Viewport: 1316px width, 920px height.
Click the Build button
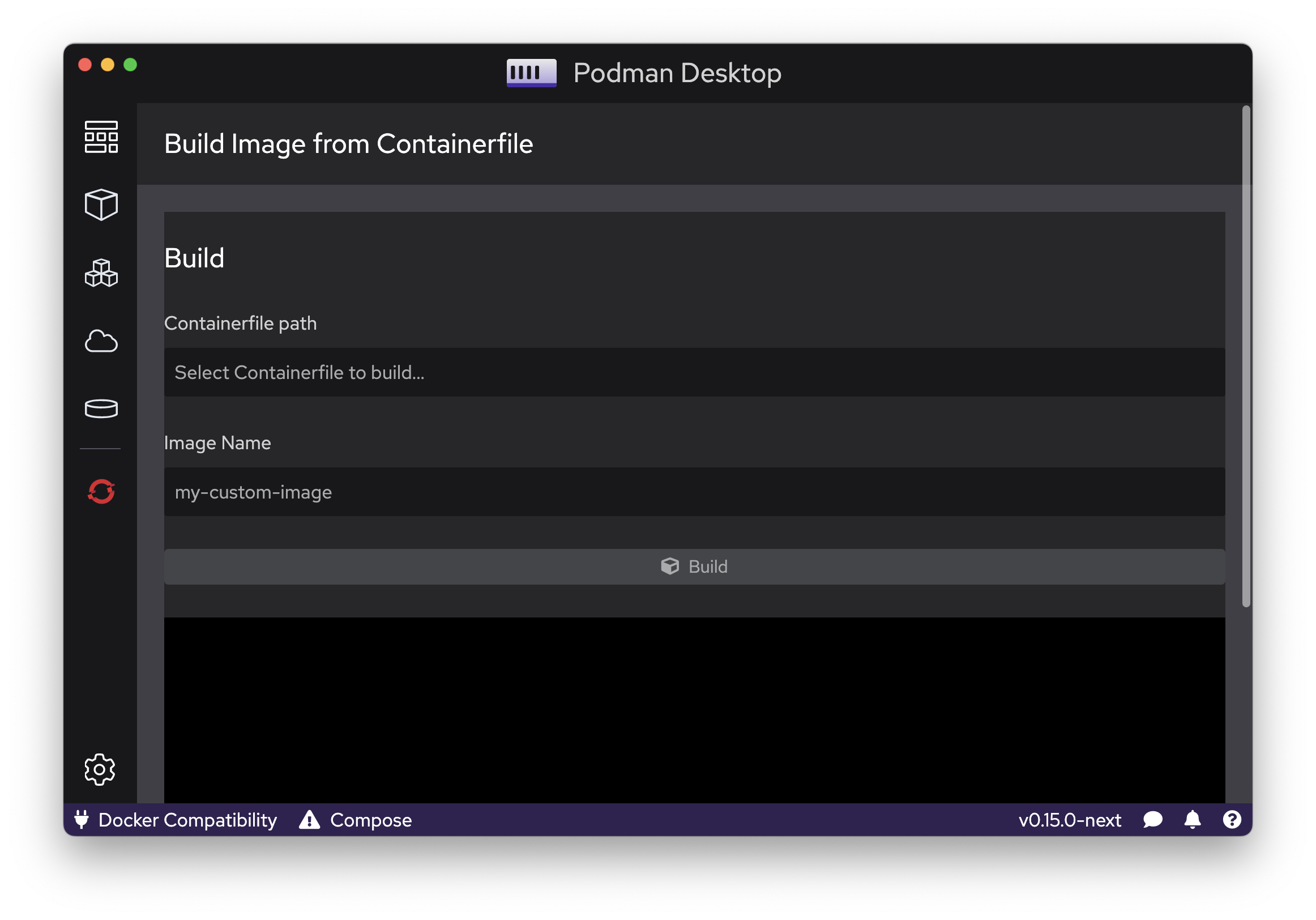(694, 567)
